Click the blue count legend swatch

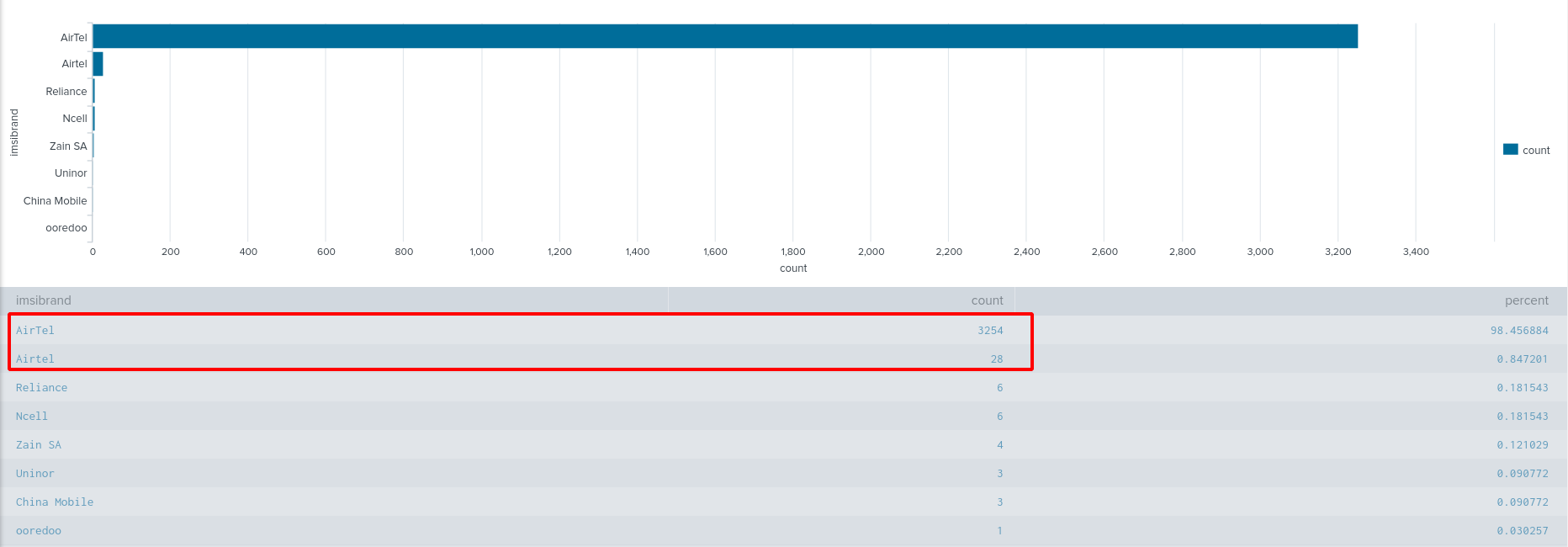pyautogui.click(x=1510, y=150)
